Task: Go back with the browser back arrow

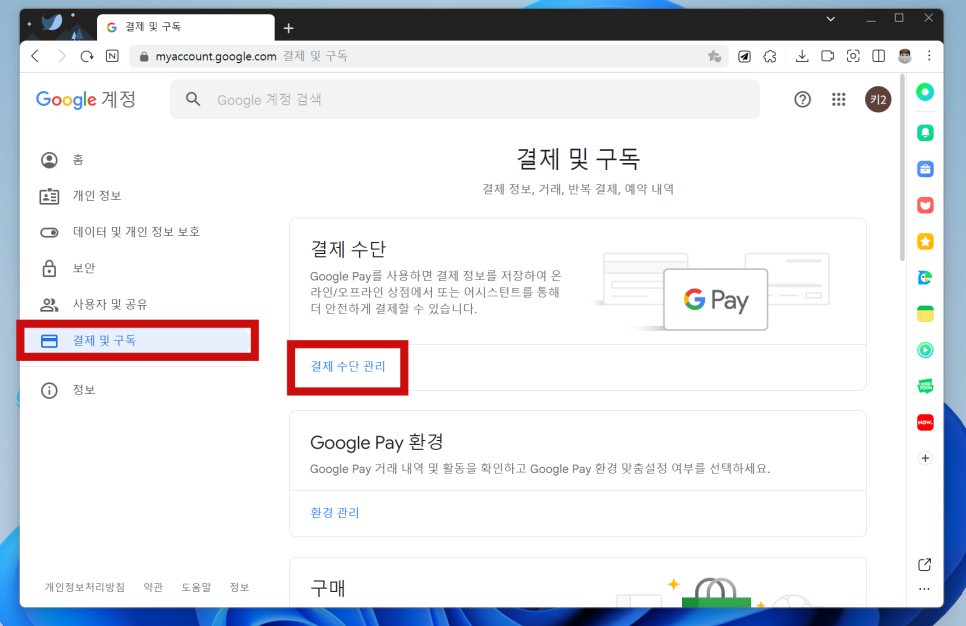Action: [x=36, y=56]
